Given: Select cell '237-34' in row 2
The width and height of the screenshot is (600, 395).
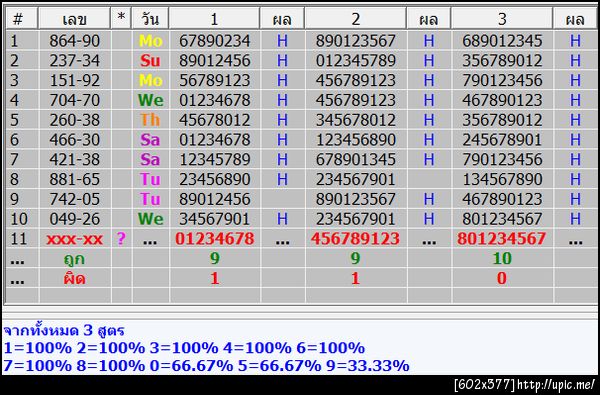Looking at the screenshot, I should (x=75, y=60).
